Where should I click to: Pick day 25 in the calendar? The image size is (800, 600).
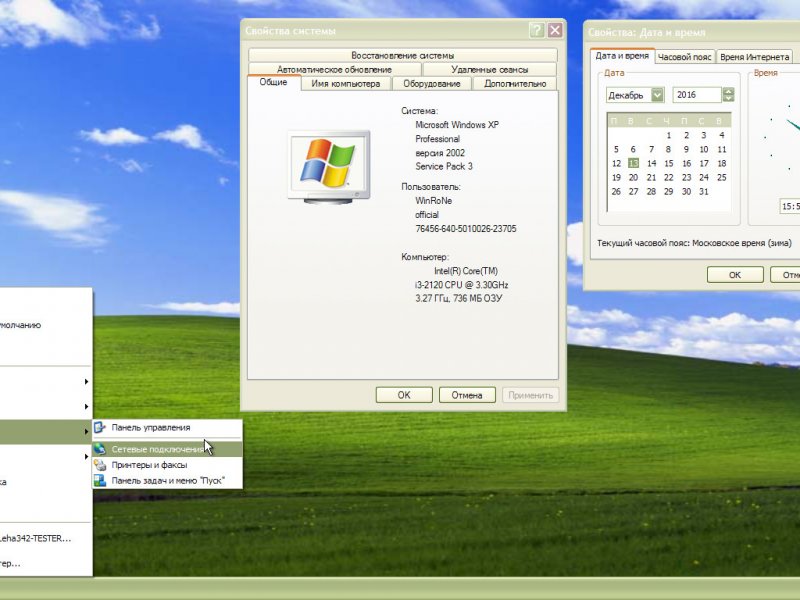[x=721, y=178]
